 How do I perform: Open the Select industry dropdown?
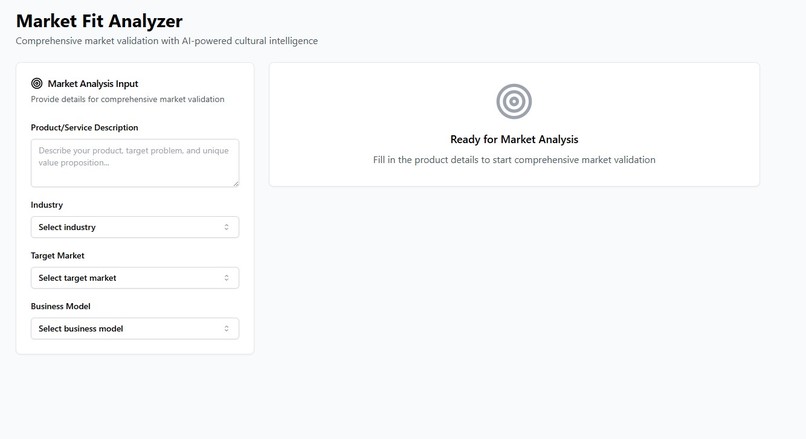tap(135, 227)
